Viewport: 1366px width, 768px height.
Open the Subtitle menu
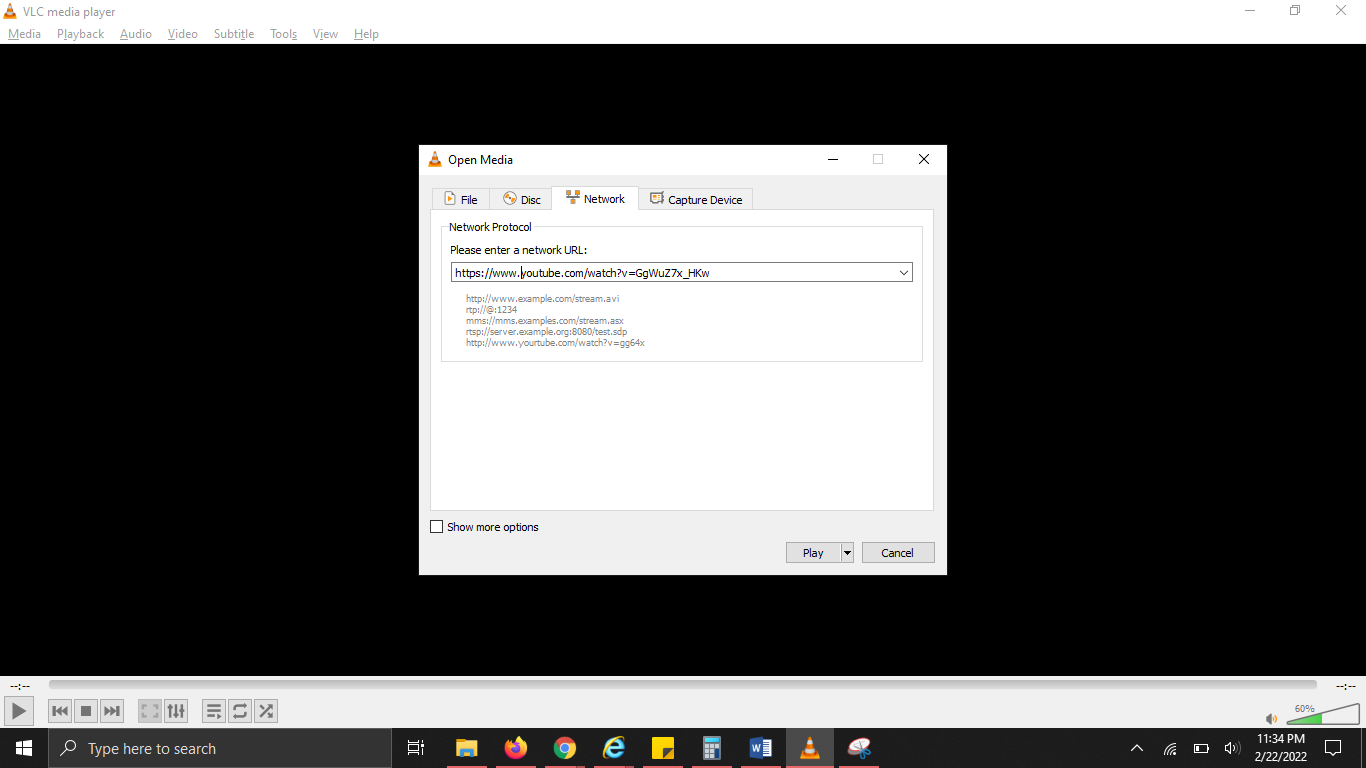coord(234,34)
